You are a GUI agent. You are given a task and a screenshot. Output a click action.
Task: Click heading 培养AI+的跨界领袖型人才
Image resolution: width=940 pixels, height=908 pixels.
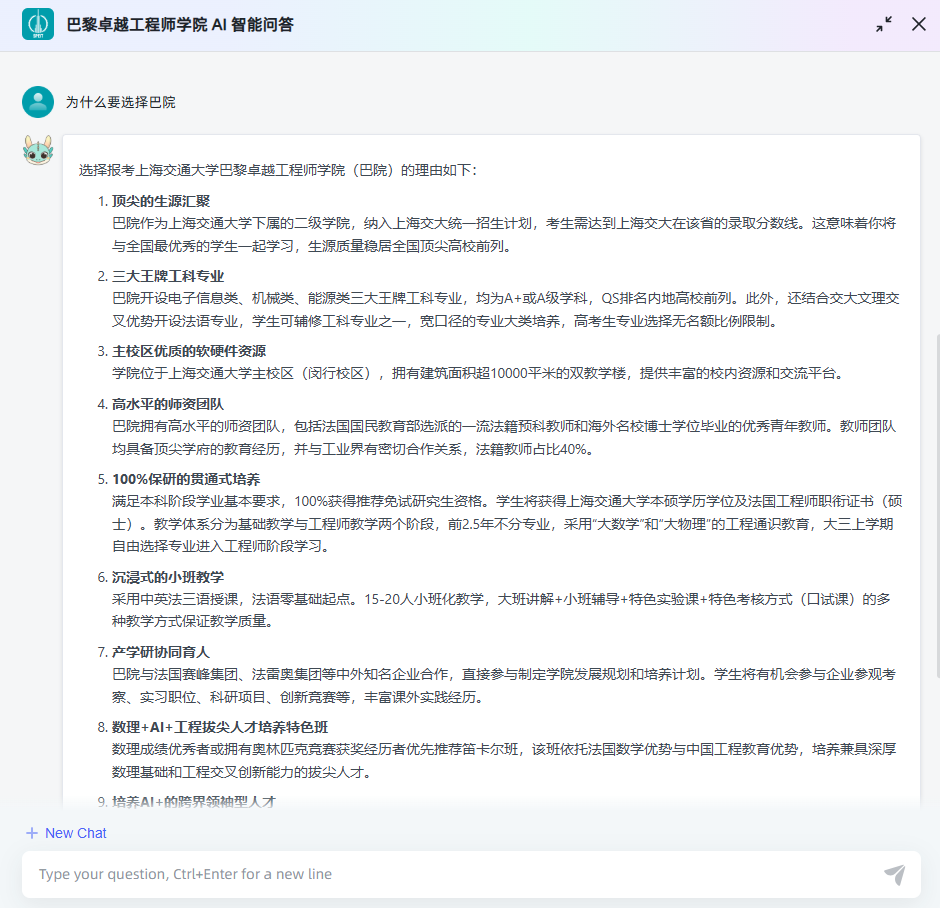click(194, 802)
